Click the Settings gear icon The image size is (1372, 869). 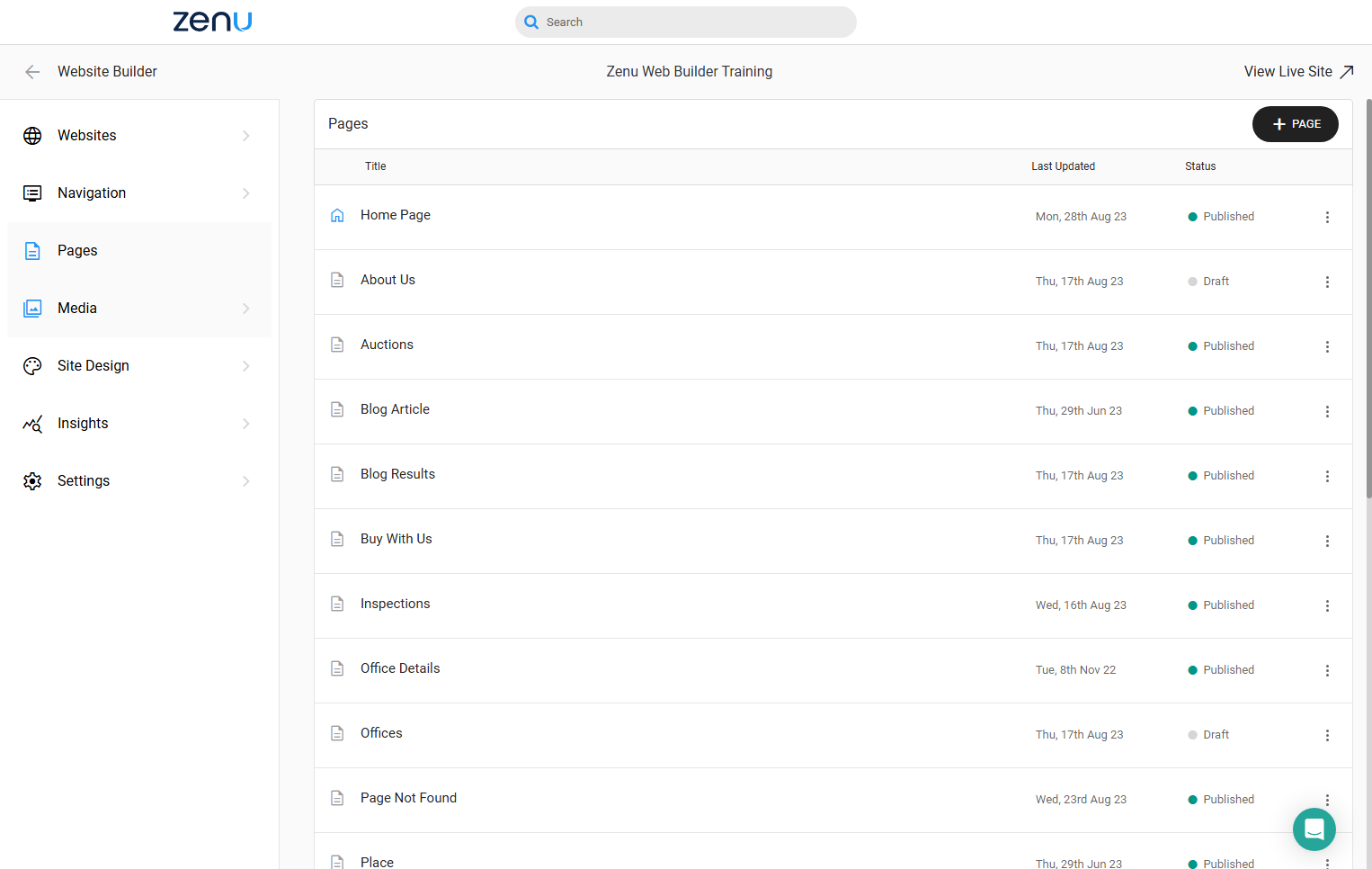32,481
